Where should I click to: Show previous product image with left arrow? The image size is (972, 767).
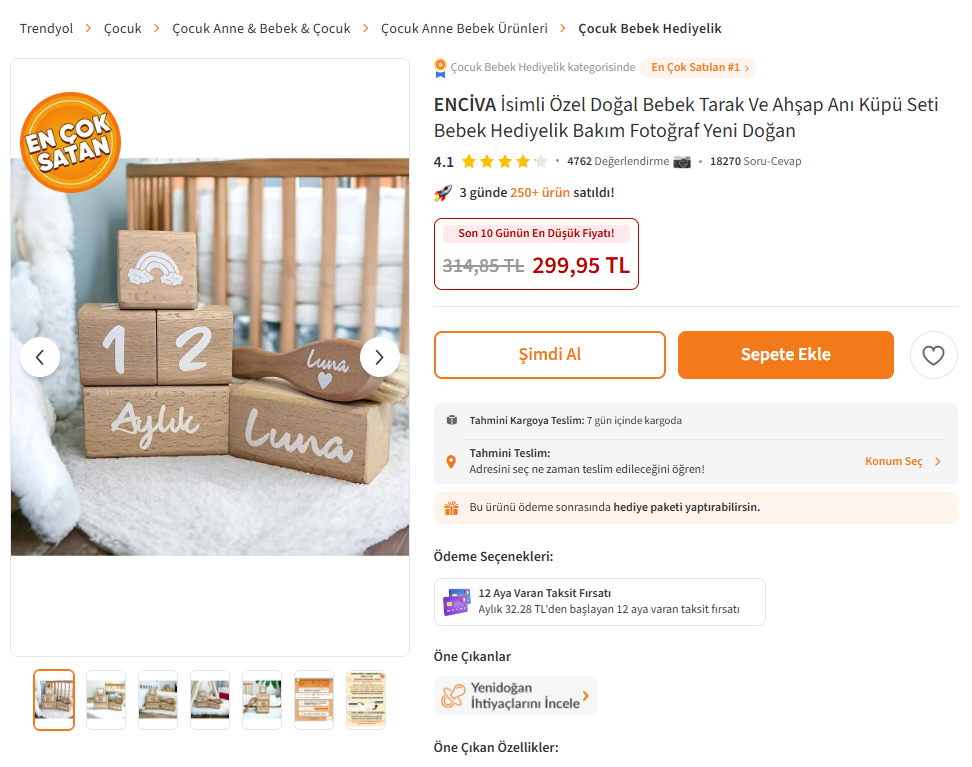tap(40, 357)
